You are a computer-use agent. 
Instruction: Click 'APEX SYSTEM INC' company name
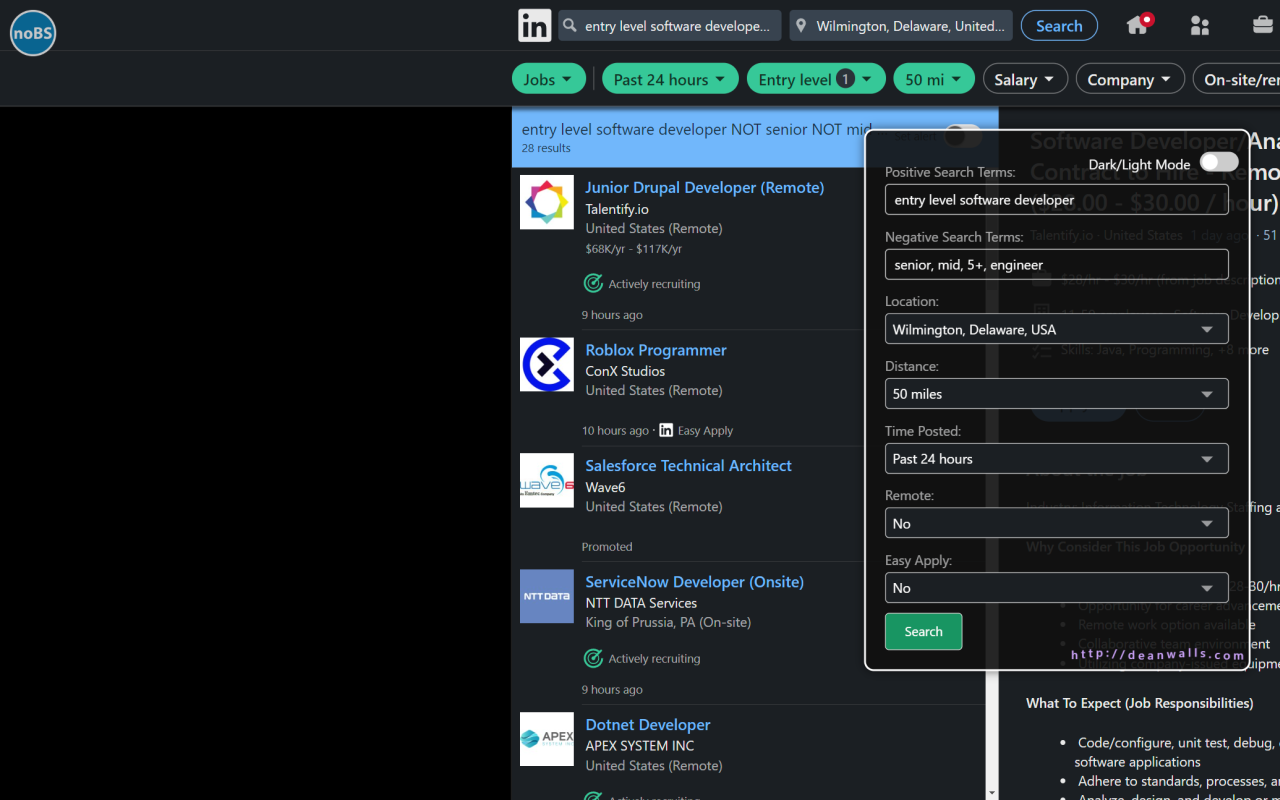tap(640, 745)
